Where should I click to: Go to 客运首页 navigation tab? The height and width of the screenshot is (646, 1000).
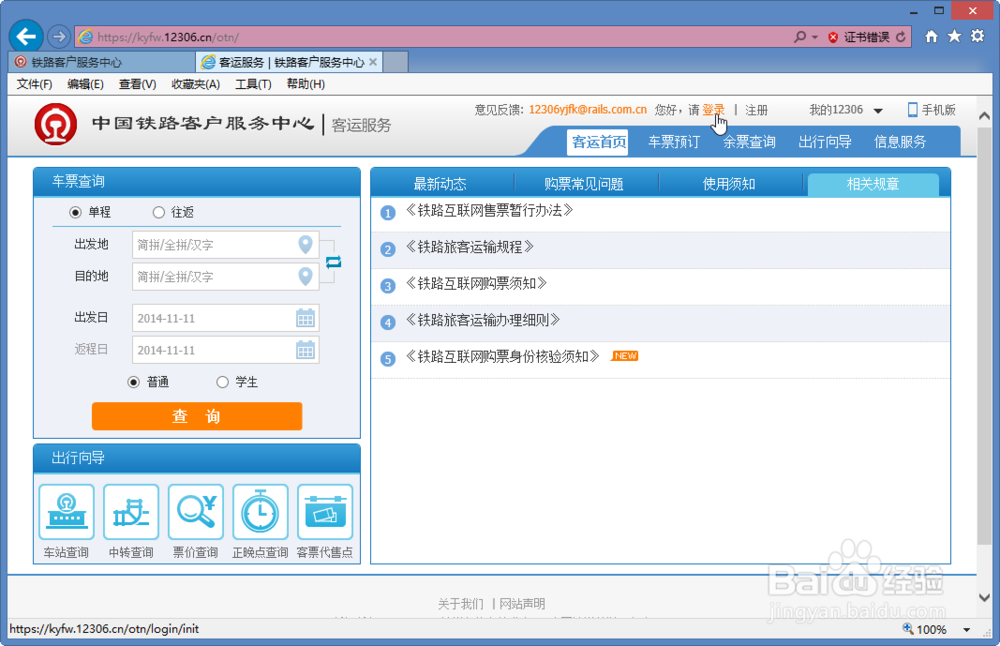[x=599, y=142]
